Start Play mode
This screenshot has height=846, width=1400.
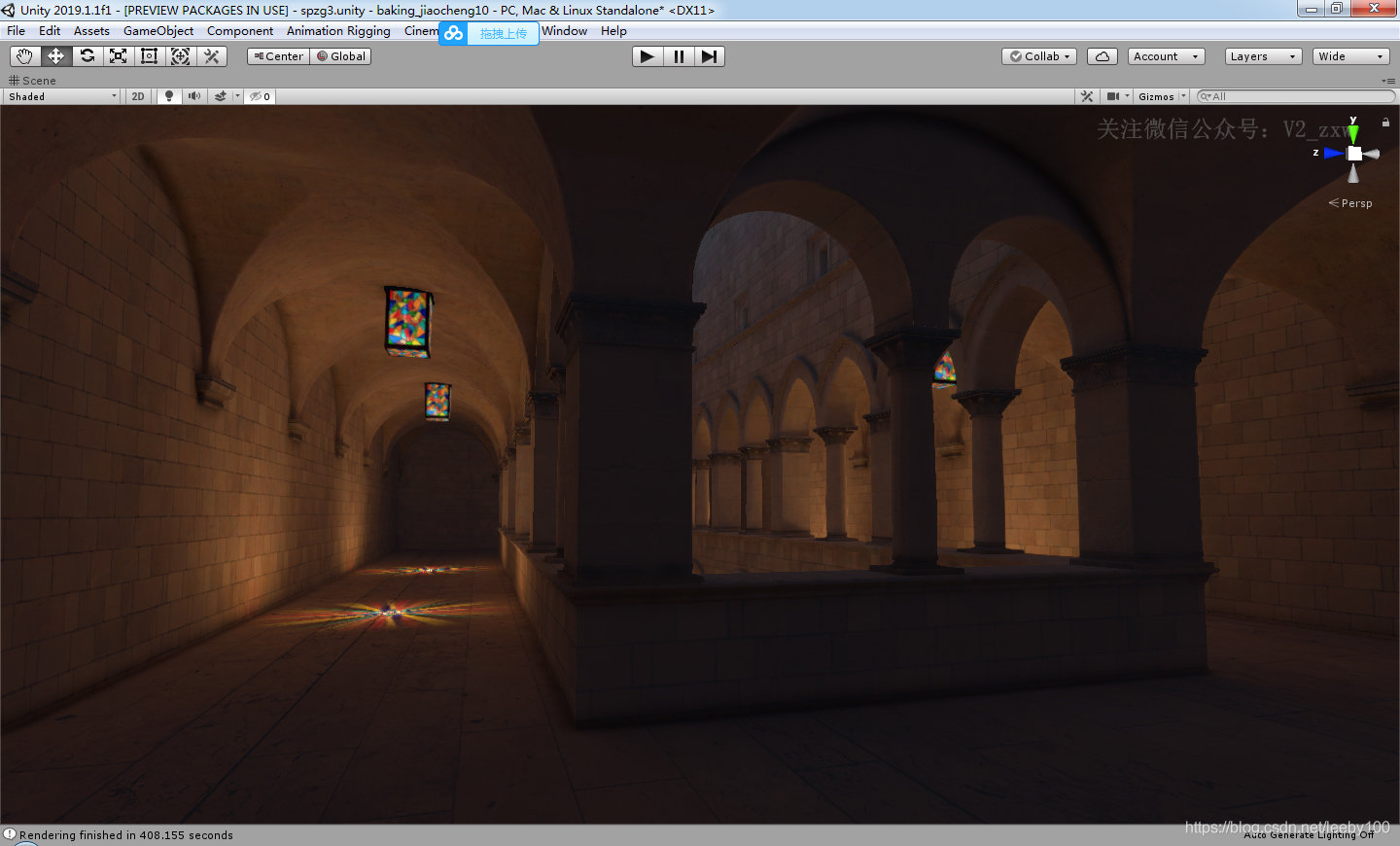(647, 56)
